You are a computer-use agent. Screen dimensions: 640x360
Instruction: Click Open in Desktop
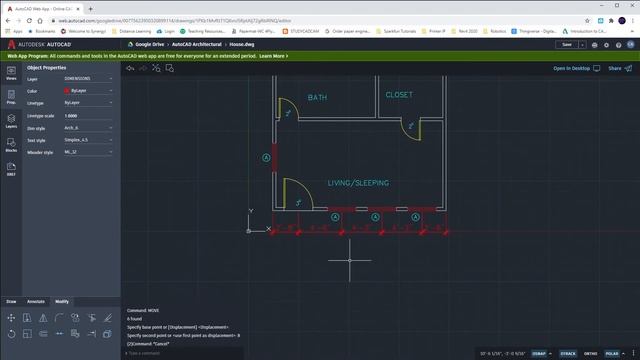576,68
